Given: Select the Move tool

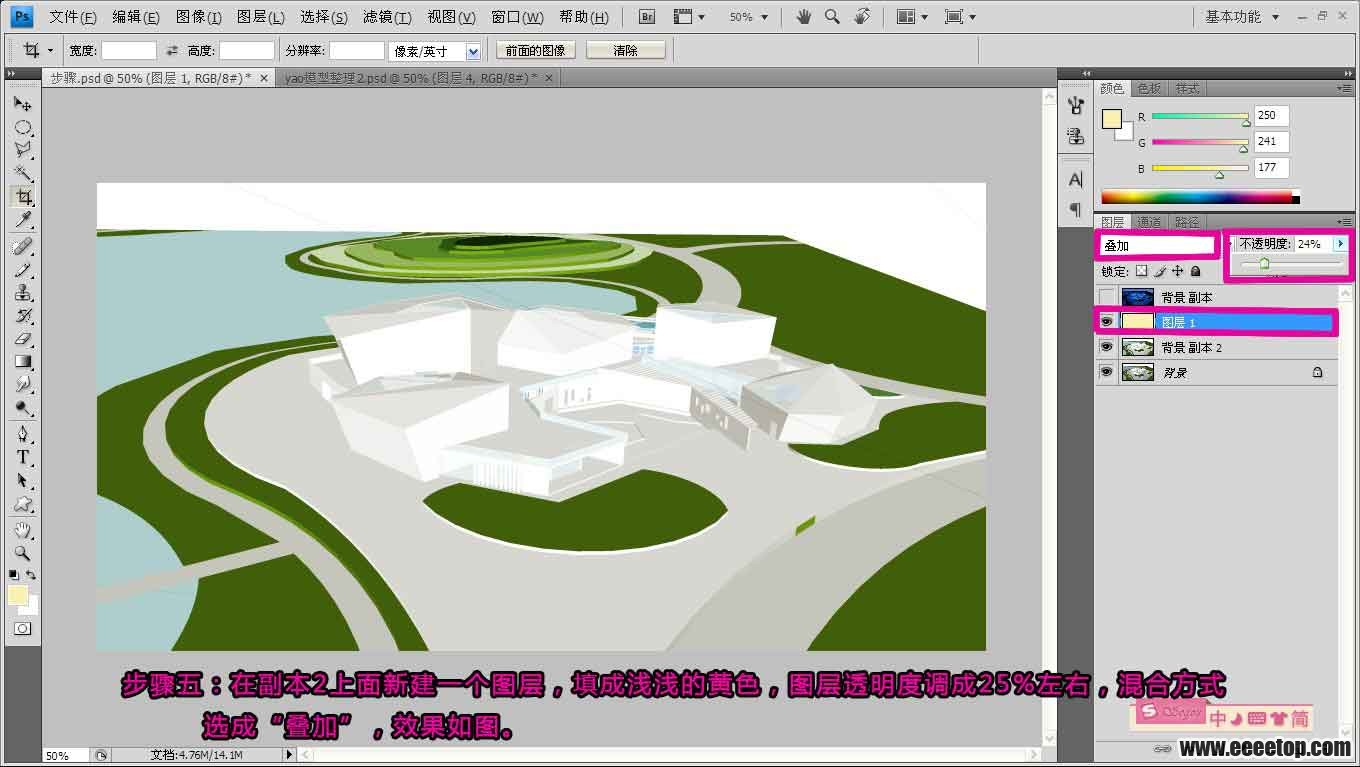Looking at the screenshot, I should (23, 103).
